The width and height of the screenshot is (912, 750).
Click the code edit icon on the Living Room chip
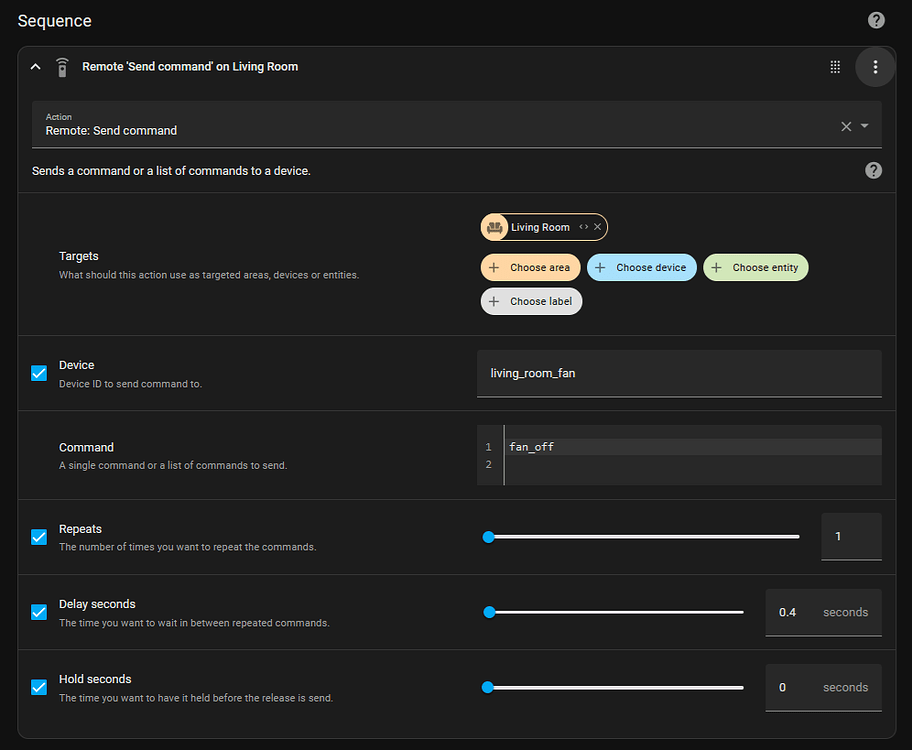pos(583,227)
